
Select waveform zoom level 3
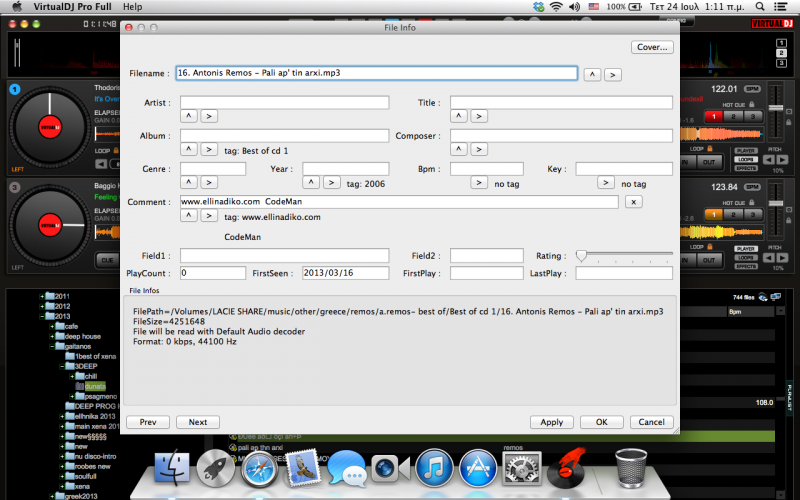[x=781, y=63]
